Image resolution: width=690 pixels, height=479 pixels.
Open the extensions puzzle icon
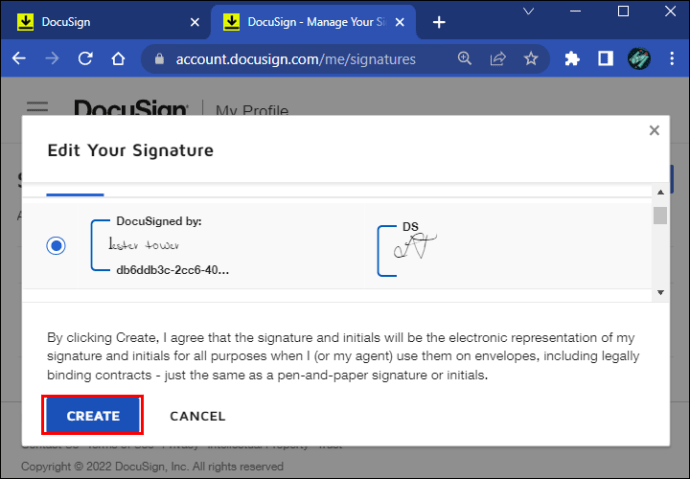pos(572,59)
